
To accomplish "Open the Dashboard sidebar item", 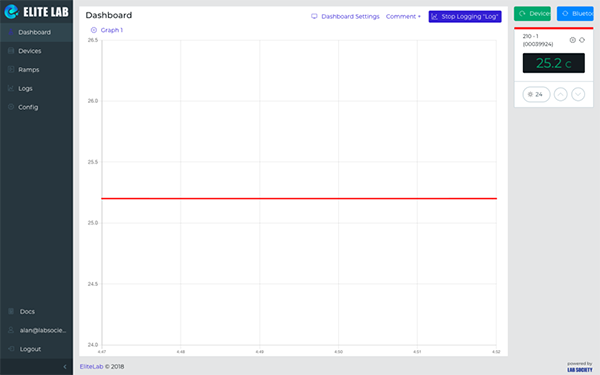I will (x=36, y=32).
